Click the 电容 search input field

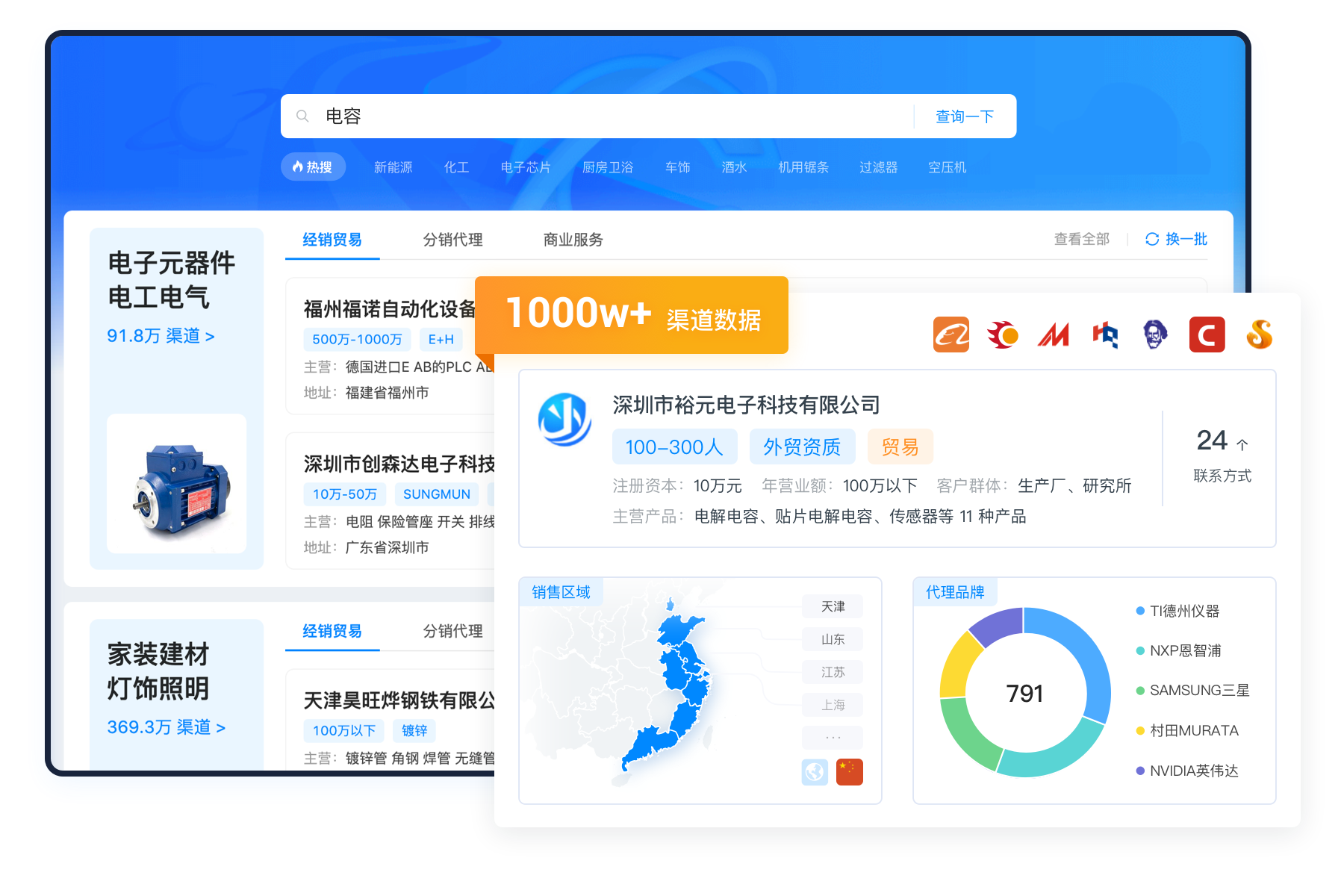(x=597, y=116)
